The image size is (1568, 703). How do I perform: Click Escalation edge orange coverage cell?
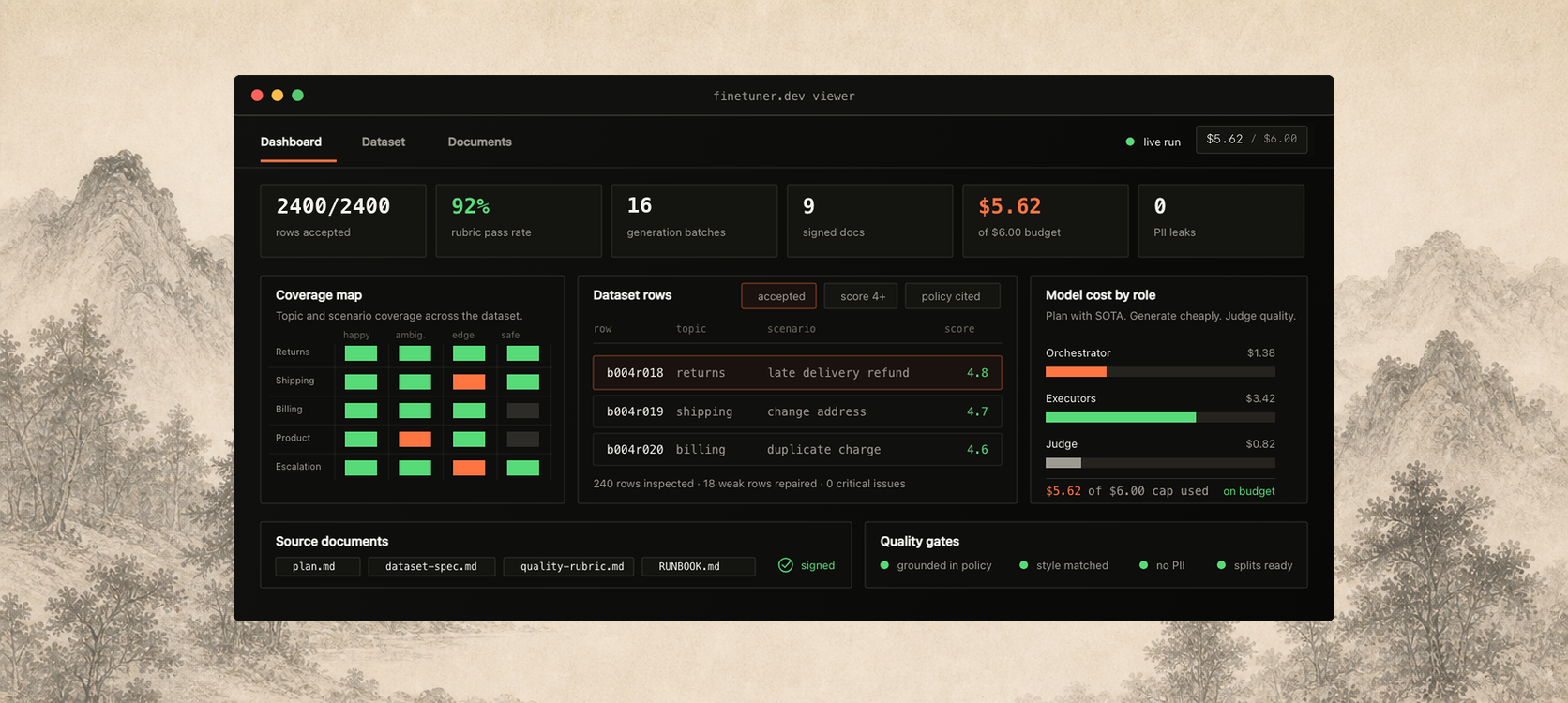coord(469,468)
